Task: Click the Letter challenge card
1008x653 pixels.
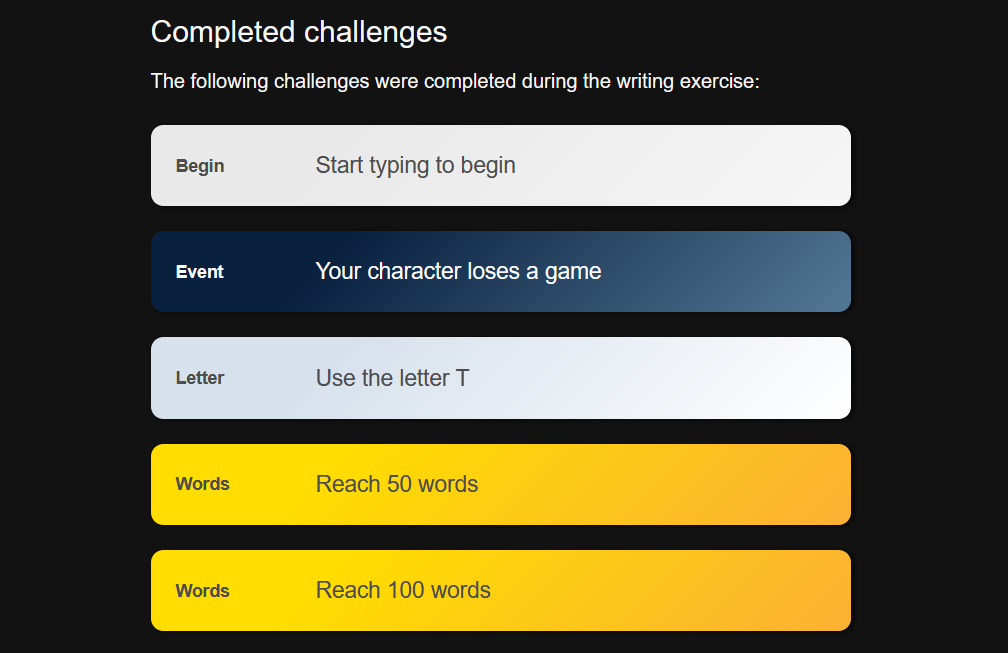Action: 500,378
